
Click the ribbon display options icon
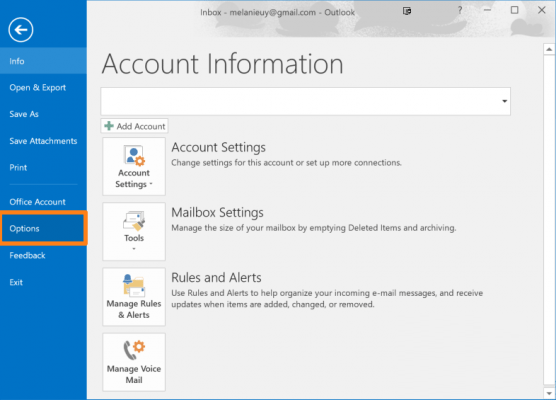[407, 11]
